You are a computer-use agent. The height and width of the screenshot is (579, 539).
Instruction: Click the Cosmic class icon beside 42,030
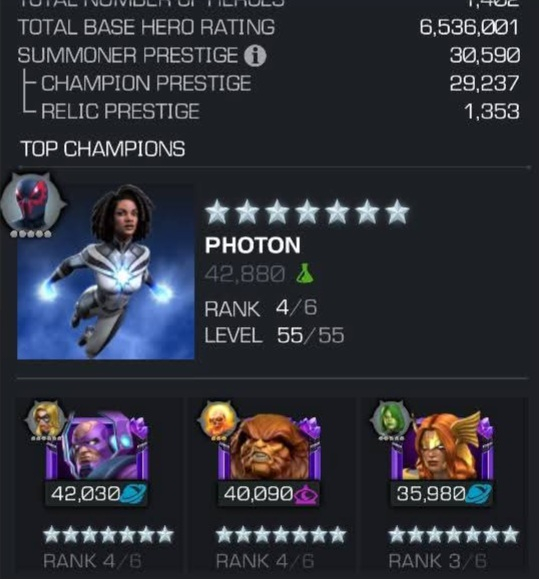pos(133,494)
